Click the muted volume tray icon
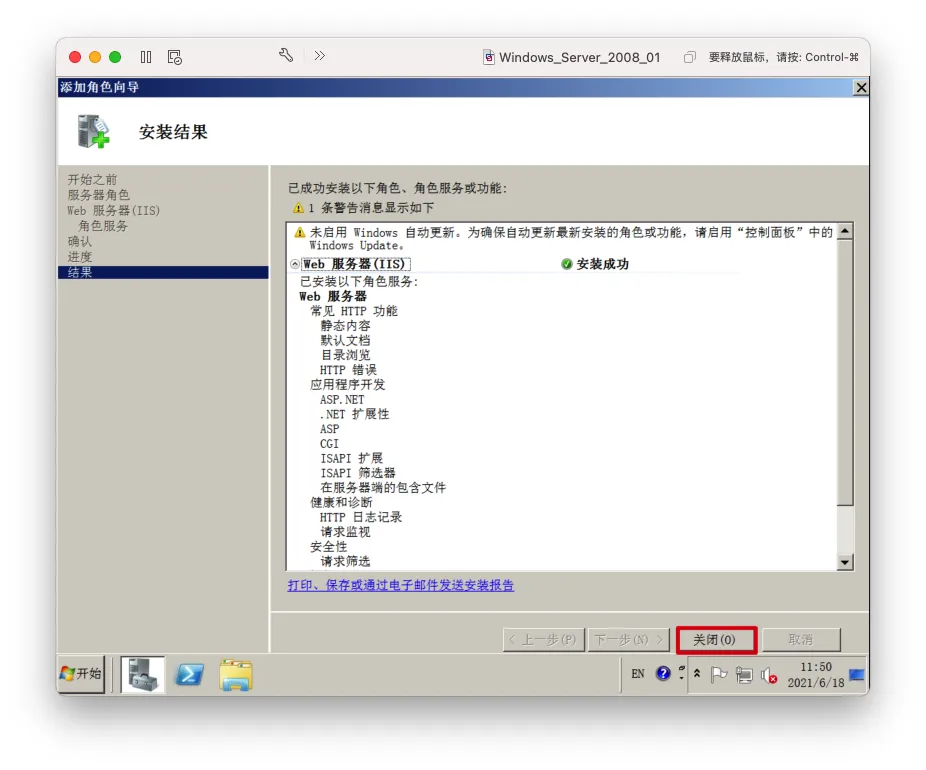Screen dimensions: 926x770 [x=769, y=675]
